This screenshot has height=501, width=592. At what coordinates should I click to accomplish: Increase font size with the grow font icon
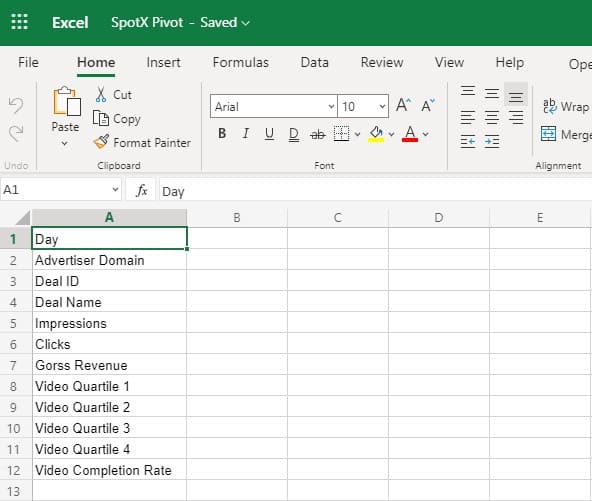click(403, 105)
